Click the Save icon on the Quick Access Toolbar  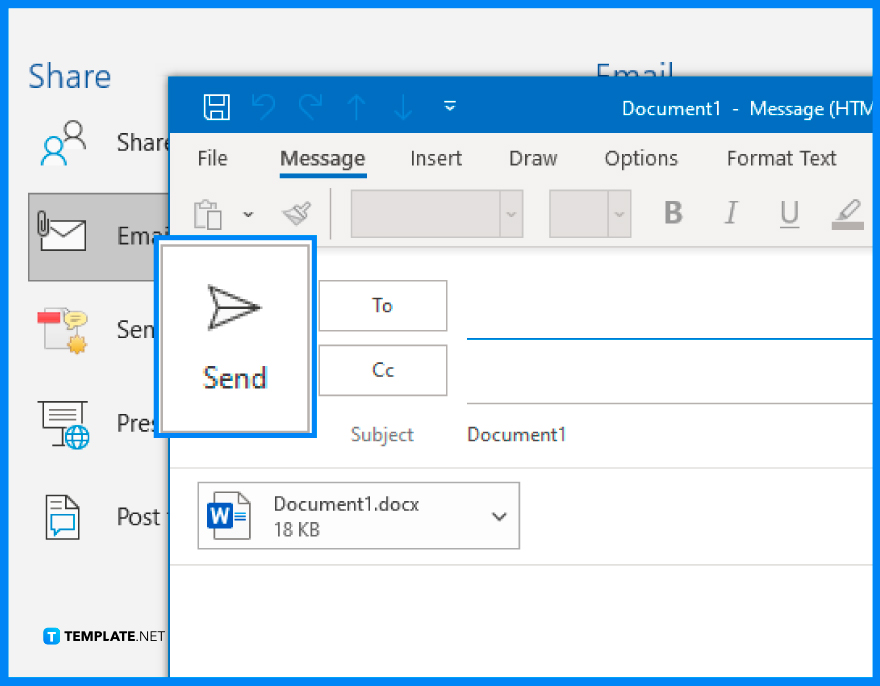[216, 107]
